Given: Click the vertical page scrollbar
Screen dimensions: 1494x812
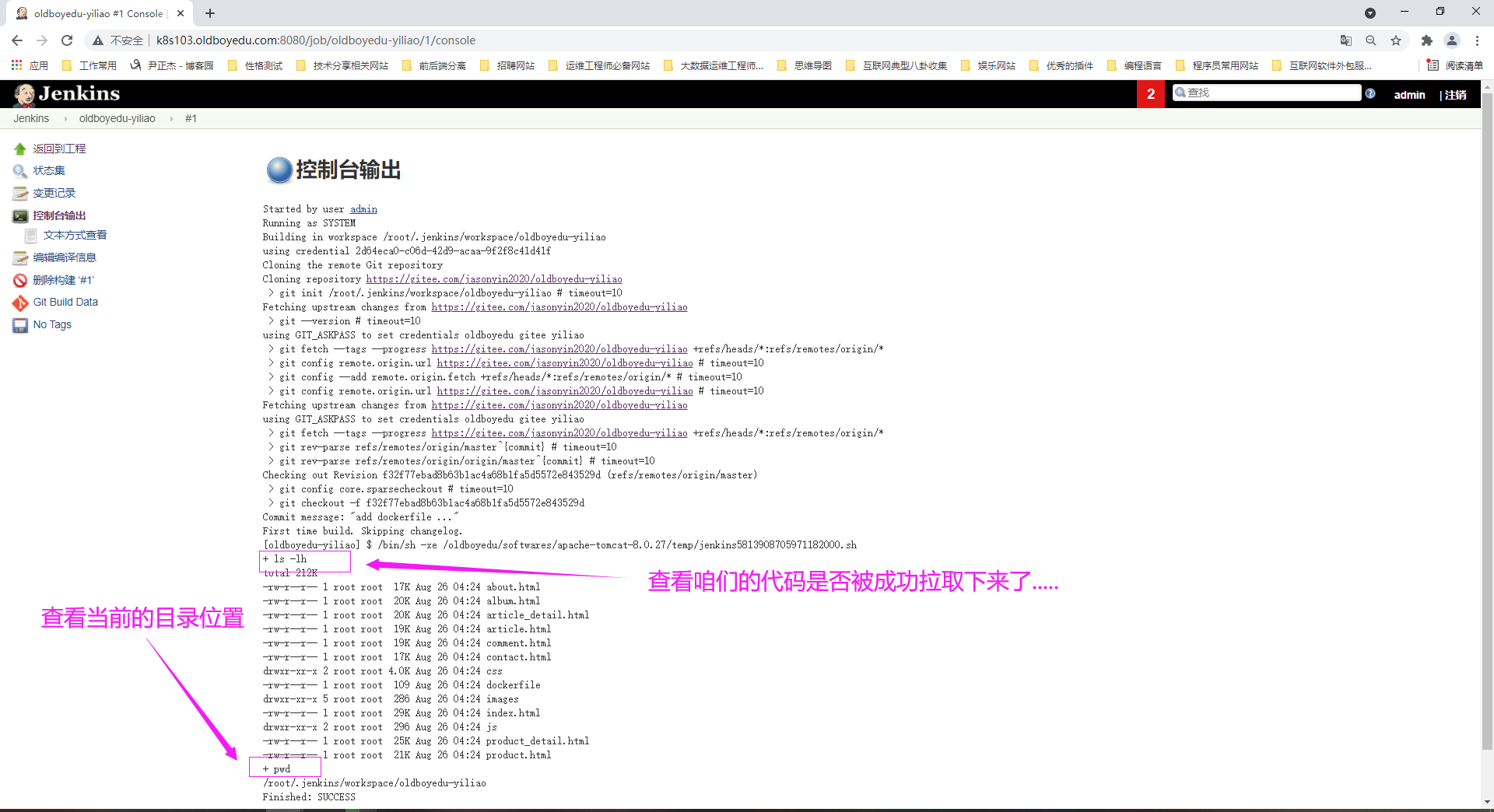Looking at the screenshot, I should click(1487, 420).
